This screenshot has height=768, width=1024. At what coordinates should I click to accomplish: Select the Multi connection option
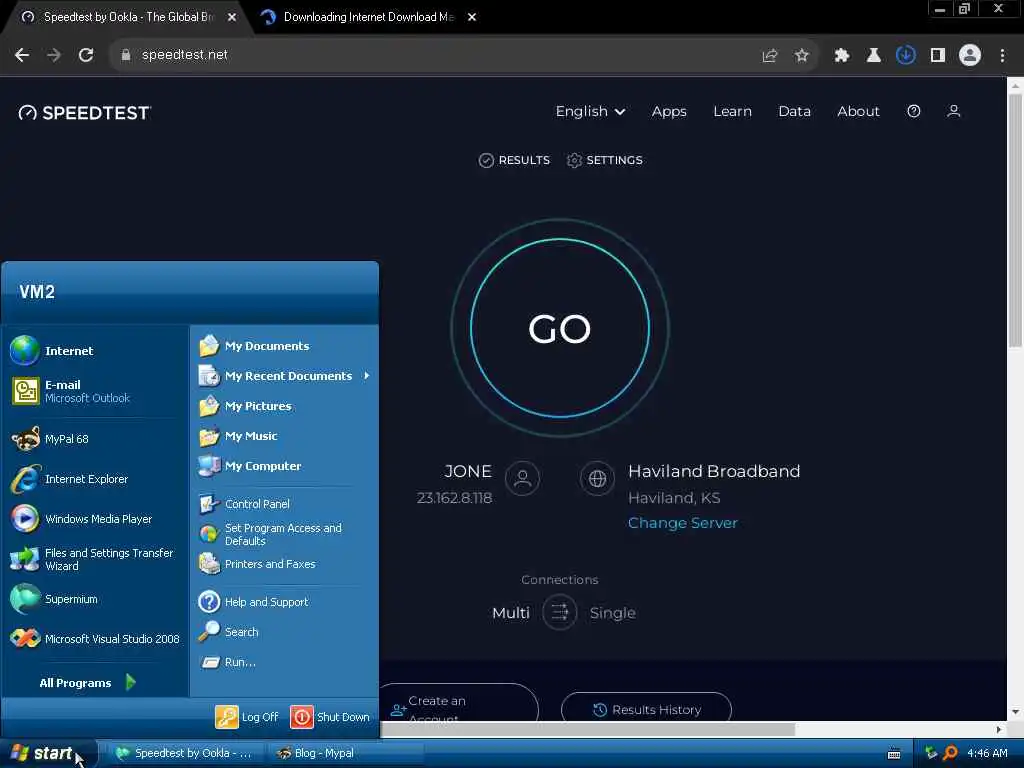pyautogui.click(x=511, y=613)
